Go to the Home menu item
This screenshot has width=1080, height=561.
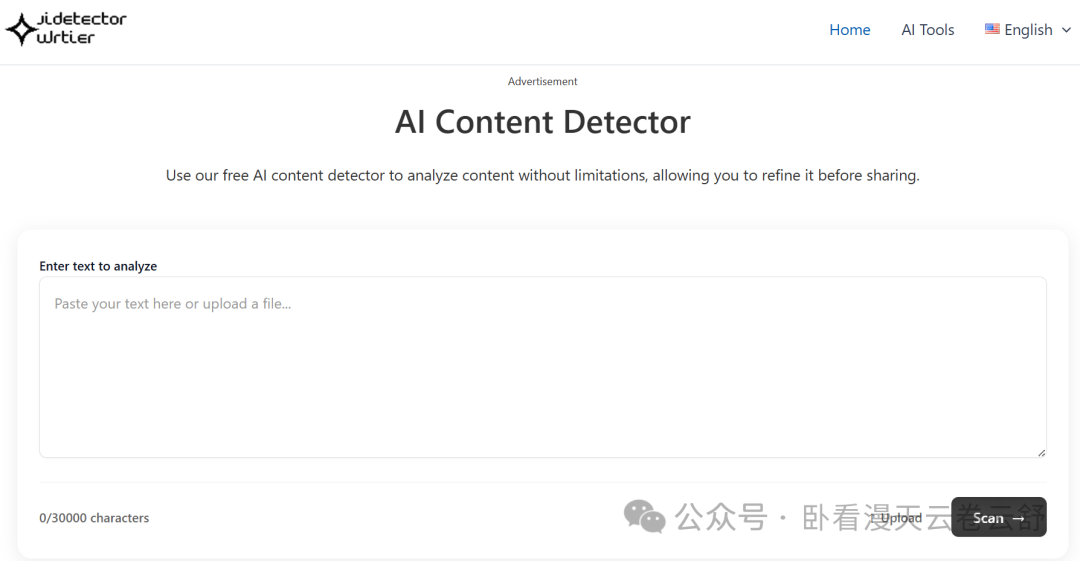[x=850, y=30]
